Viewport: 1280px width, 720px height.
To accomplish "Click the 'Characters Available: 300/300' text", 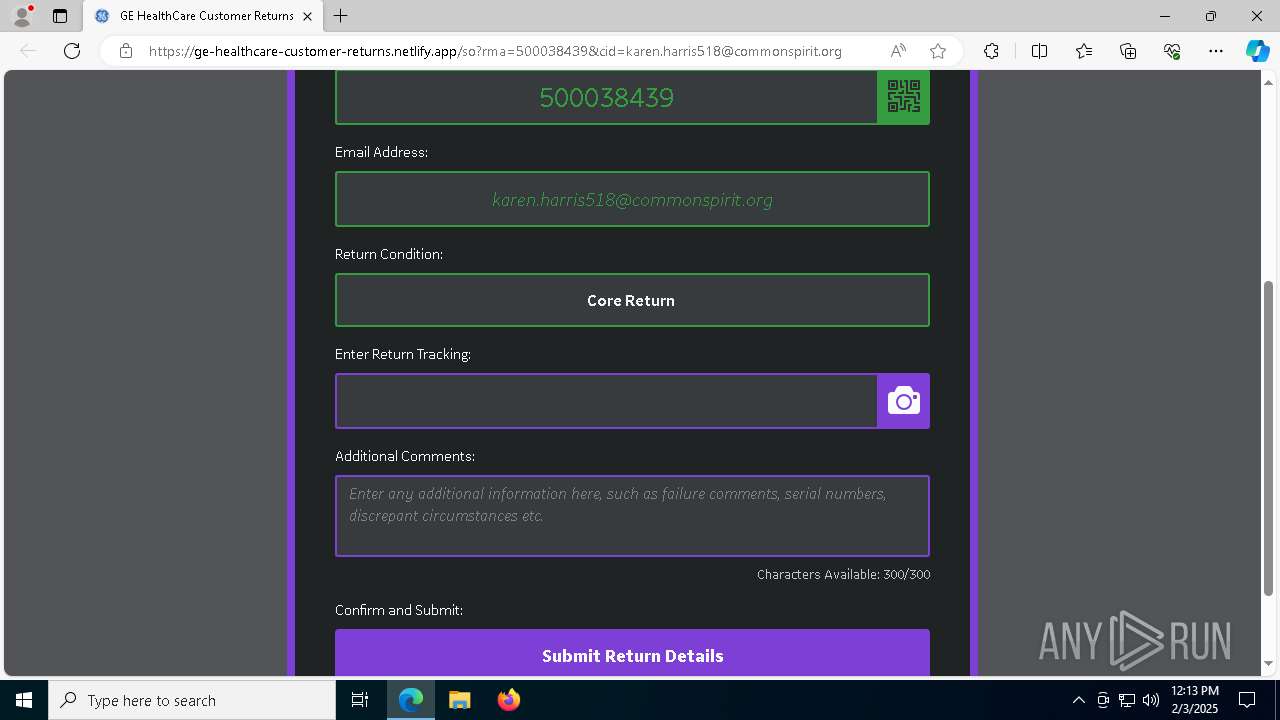I will pos(843,574).
